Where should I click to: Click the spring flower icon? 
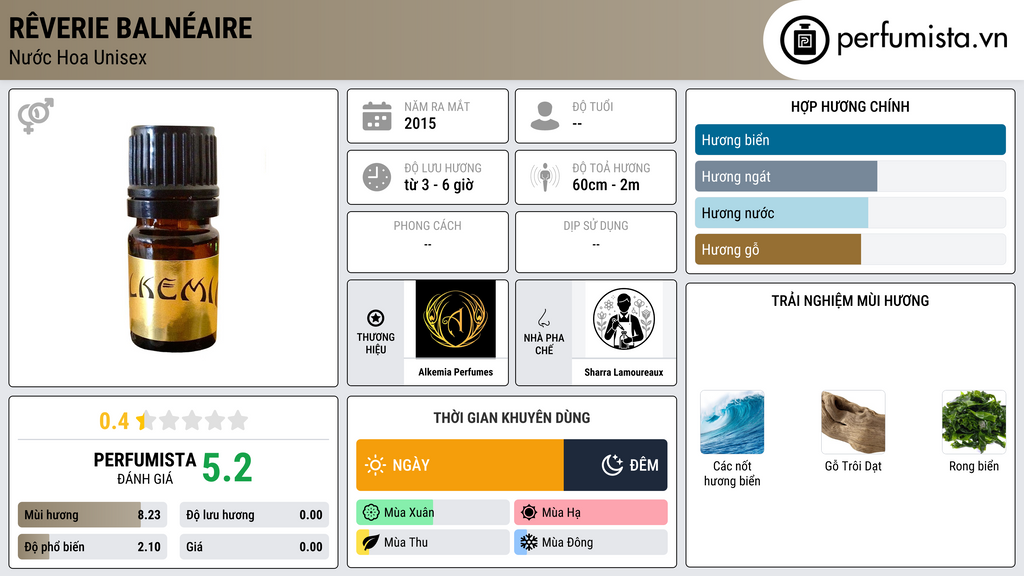(371, 513)
